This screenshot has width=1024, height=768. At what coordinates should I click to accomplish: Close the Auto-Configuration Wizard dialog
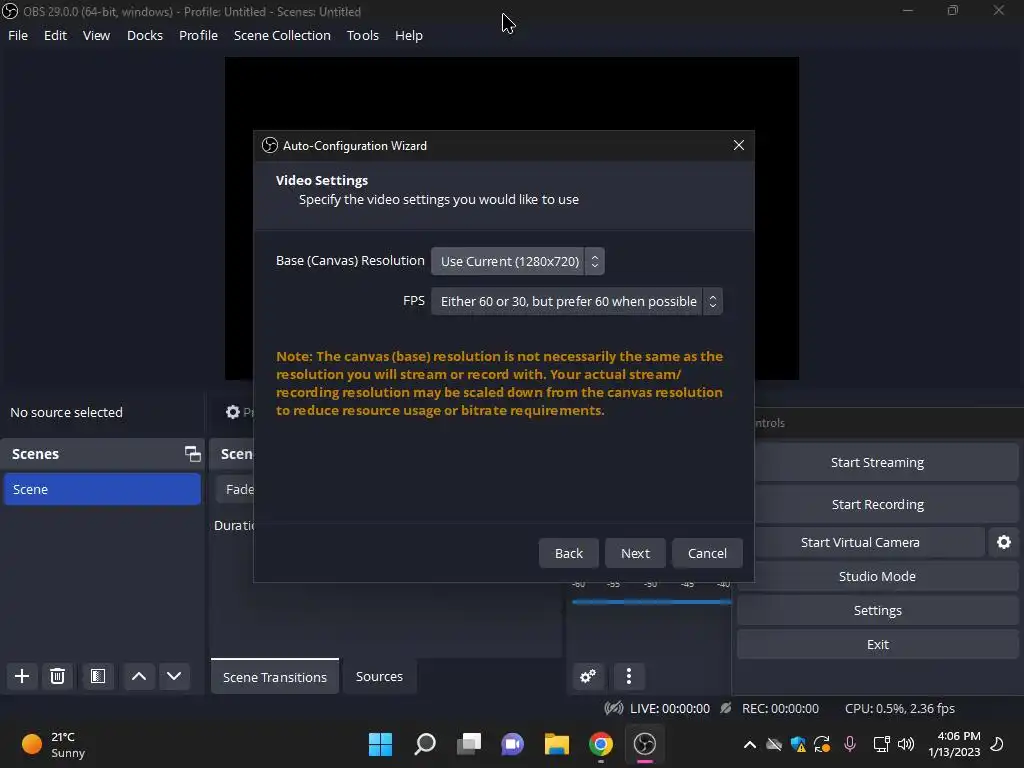pos(739,145)
